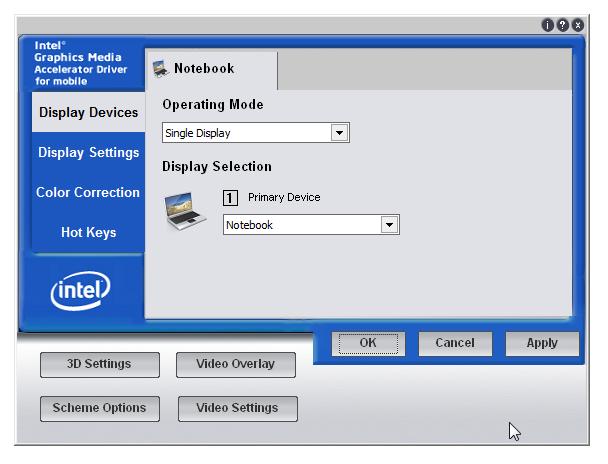
Task: Click the Intel logo
Action: click(x=80, y=290)
